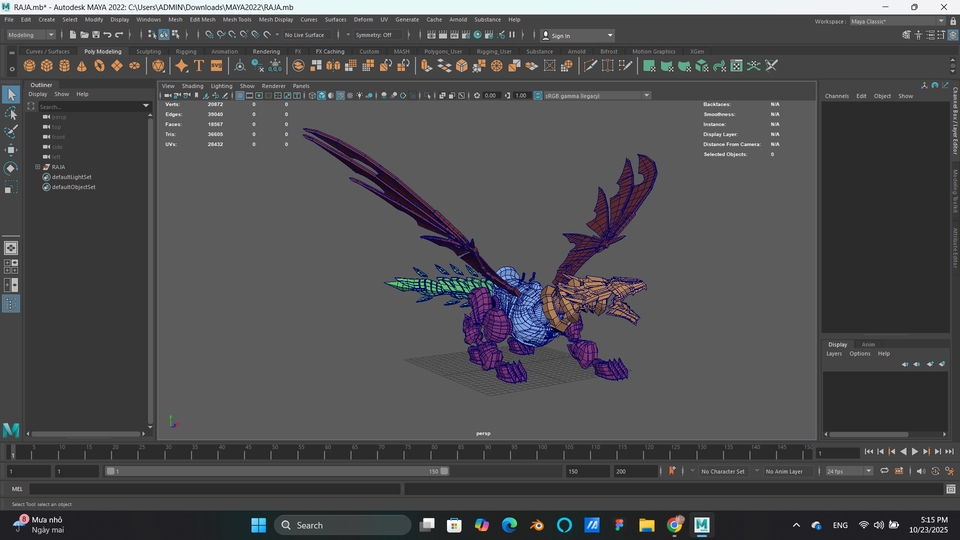Save the scene with the disk icon
960x540 pixels.
pyautogui.click(x=96, y=35)
